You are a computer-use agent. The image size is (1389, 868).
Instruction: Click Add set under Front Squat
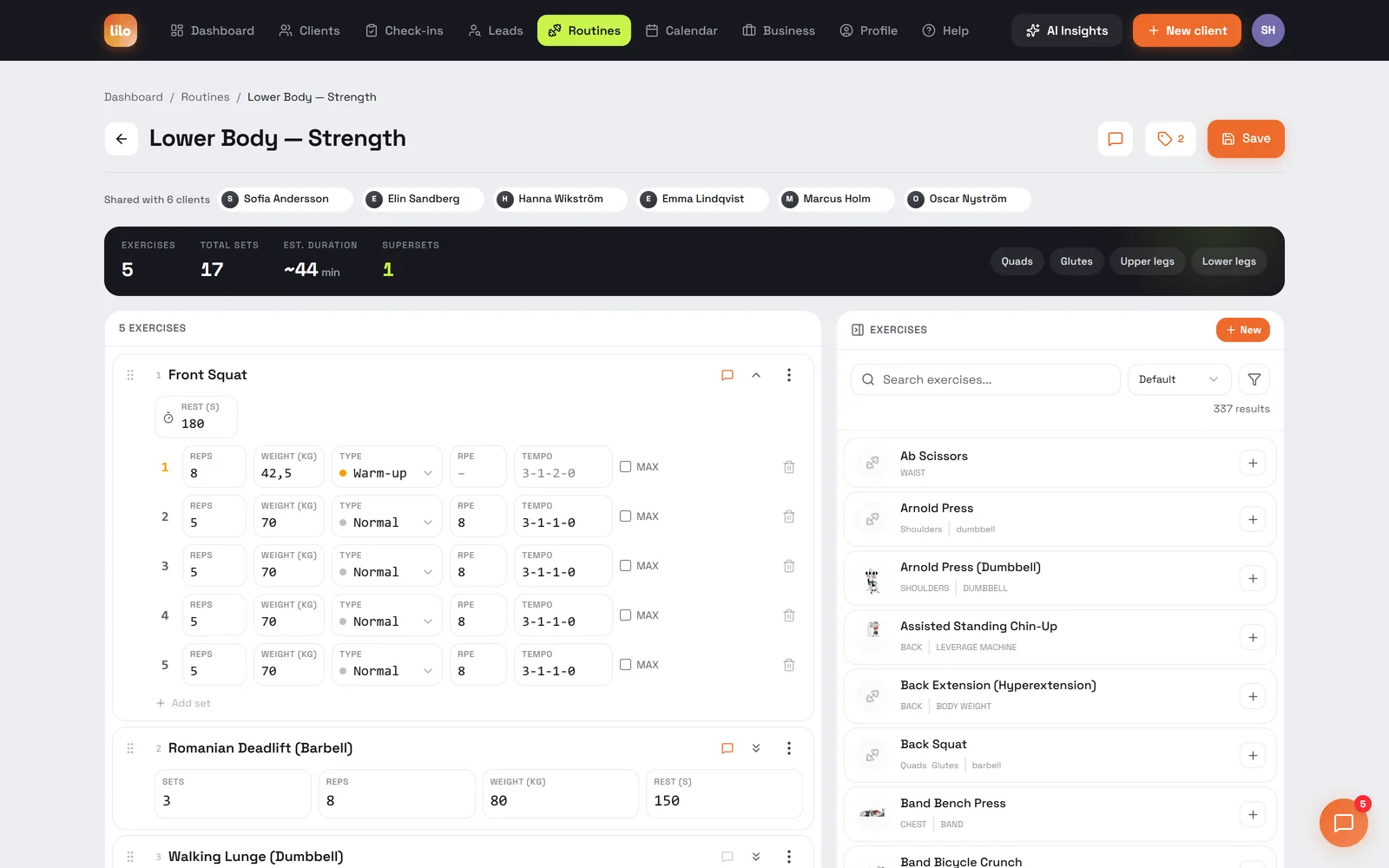183,703
